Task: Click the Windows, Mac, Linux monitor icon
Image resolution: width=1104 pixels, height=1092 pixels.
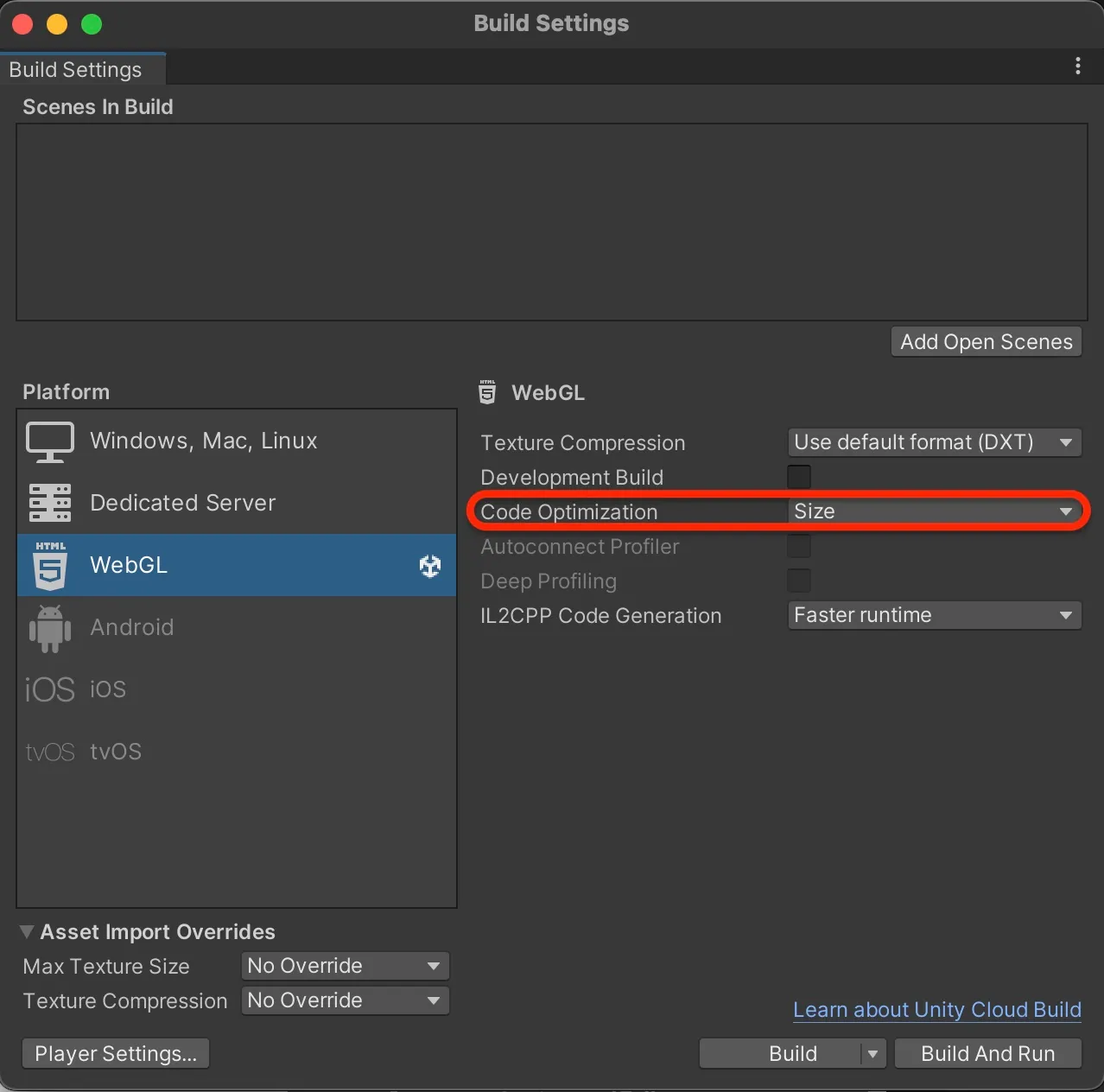Action: point(50,441)
